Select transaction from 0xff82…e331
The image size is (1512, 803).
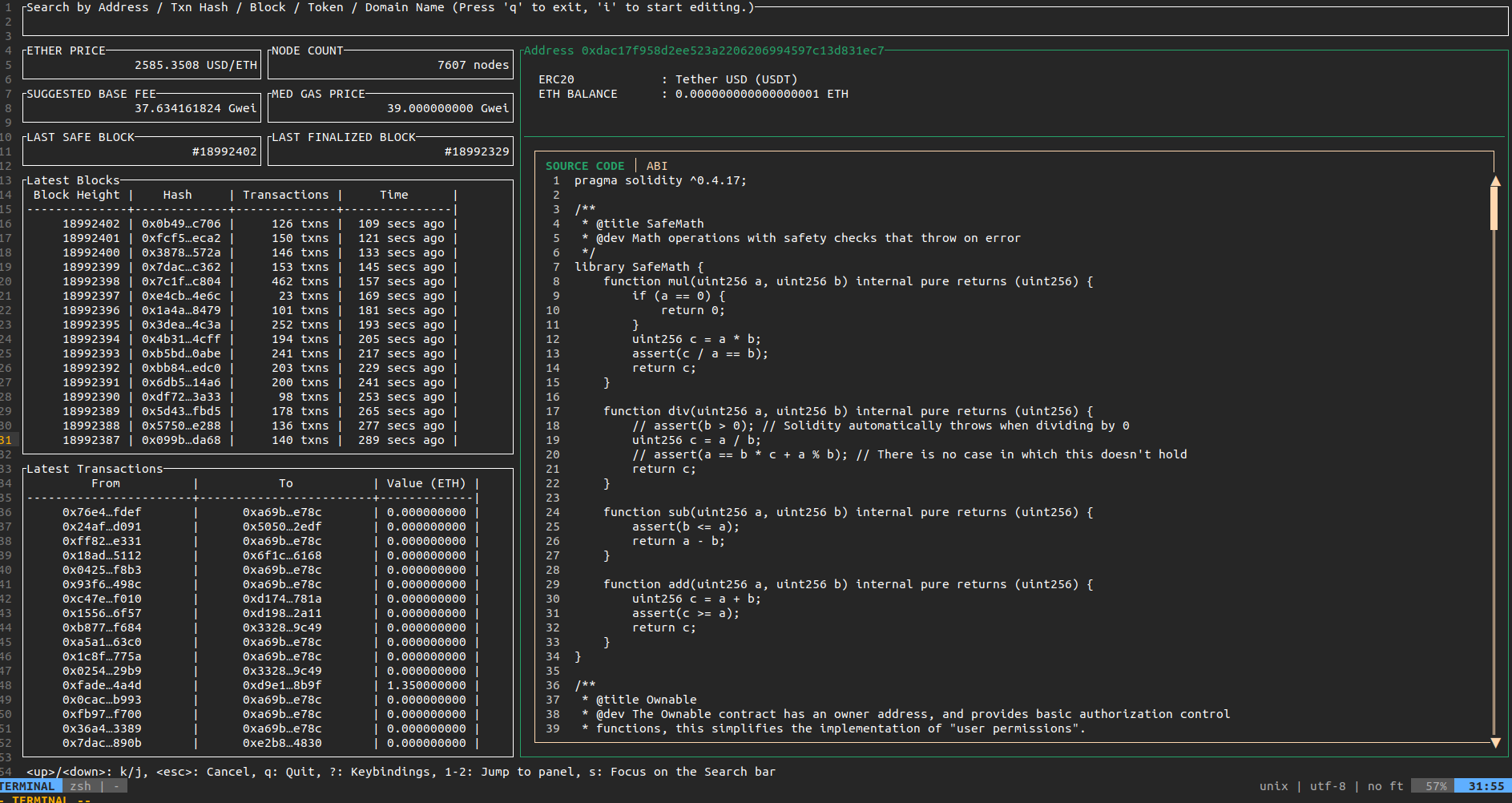pos(102,541)
